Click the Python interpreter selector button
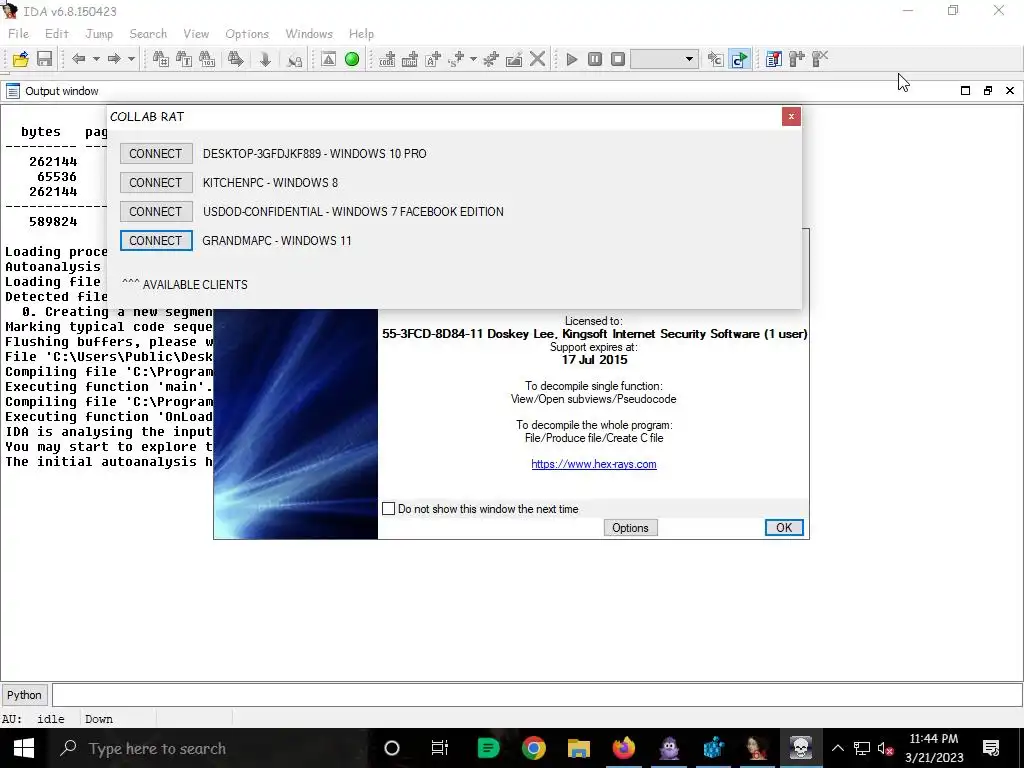 coord(24,695)
